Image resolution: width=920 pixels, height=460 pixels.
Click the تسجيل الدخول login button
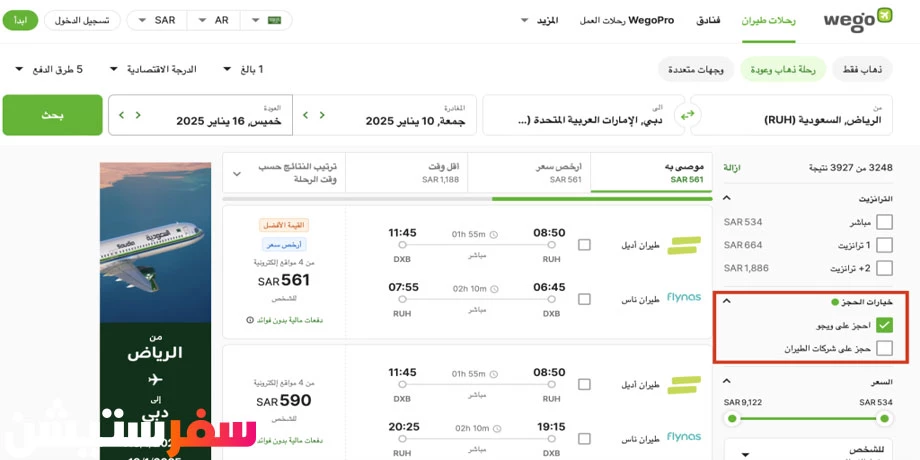click(x=81, y=20)
